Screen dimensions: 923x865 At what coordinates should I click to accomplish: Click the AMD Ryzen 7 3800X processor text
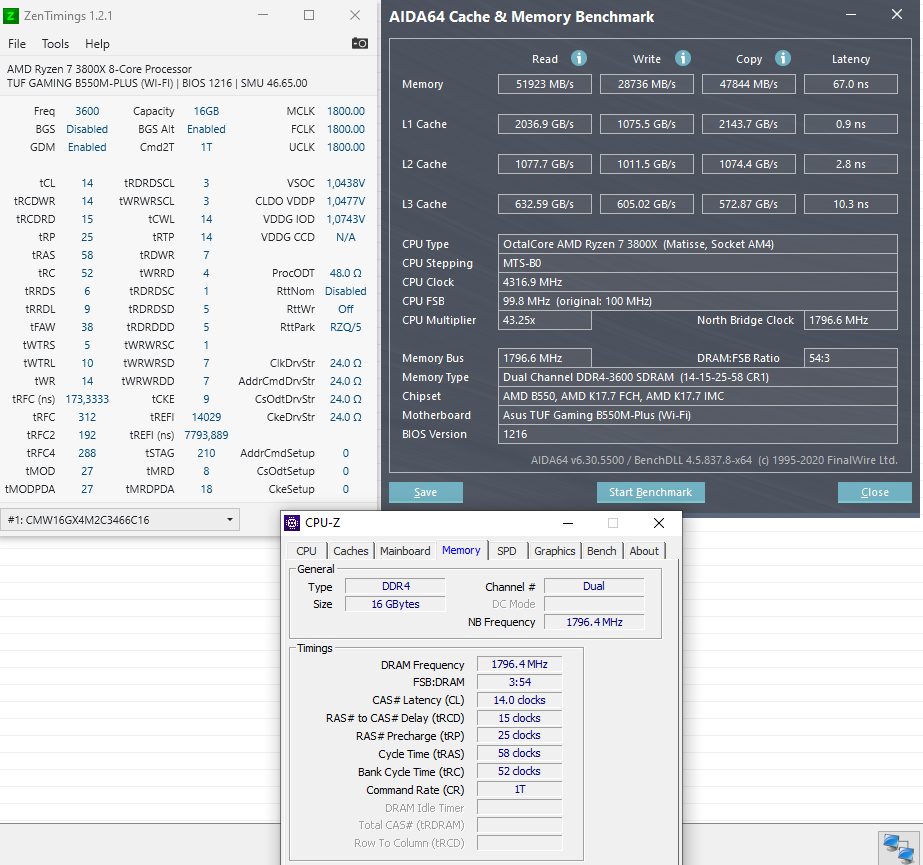point(99,69)
